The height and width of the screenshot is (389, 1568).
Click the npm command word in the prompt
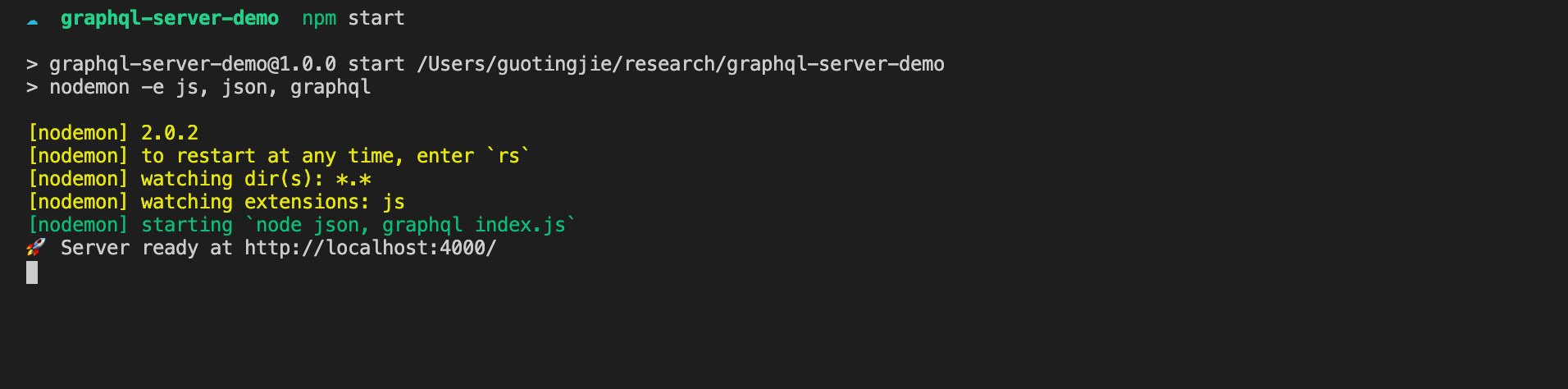click(x=318, y=18)
